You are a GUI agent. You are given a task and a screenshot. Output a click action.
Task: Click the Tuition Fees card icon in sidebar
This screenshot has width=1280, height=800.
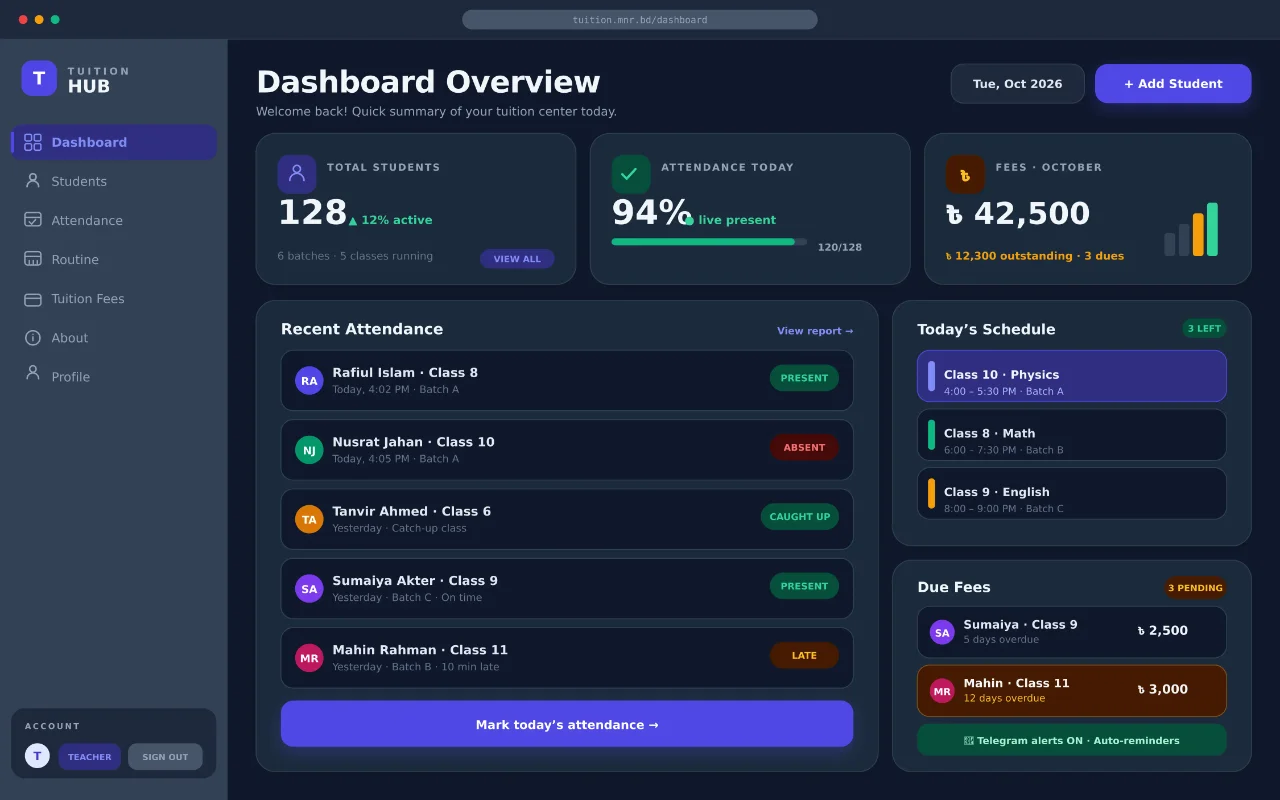pos(33,299)
